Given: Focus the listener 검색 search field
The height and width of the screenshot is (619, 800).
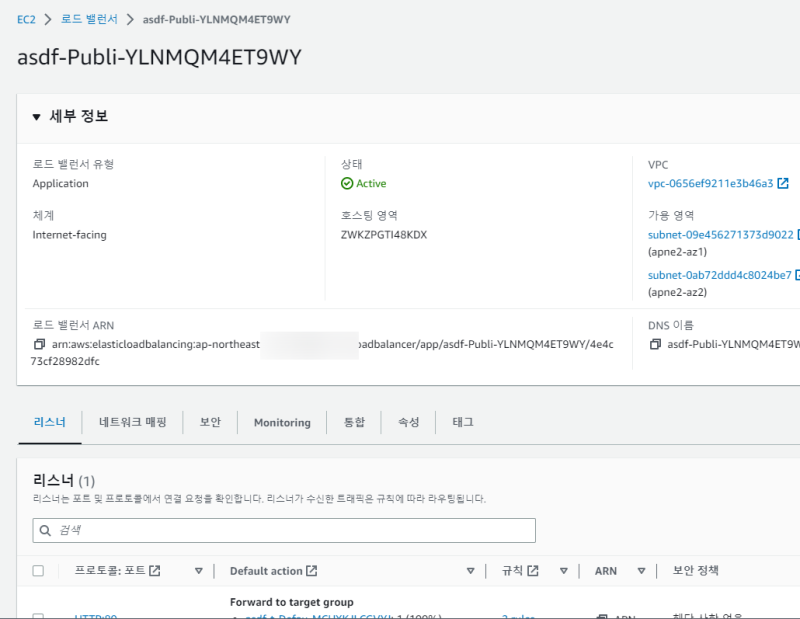Looking at the screenshot, I should [290, 530].
